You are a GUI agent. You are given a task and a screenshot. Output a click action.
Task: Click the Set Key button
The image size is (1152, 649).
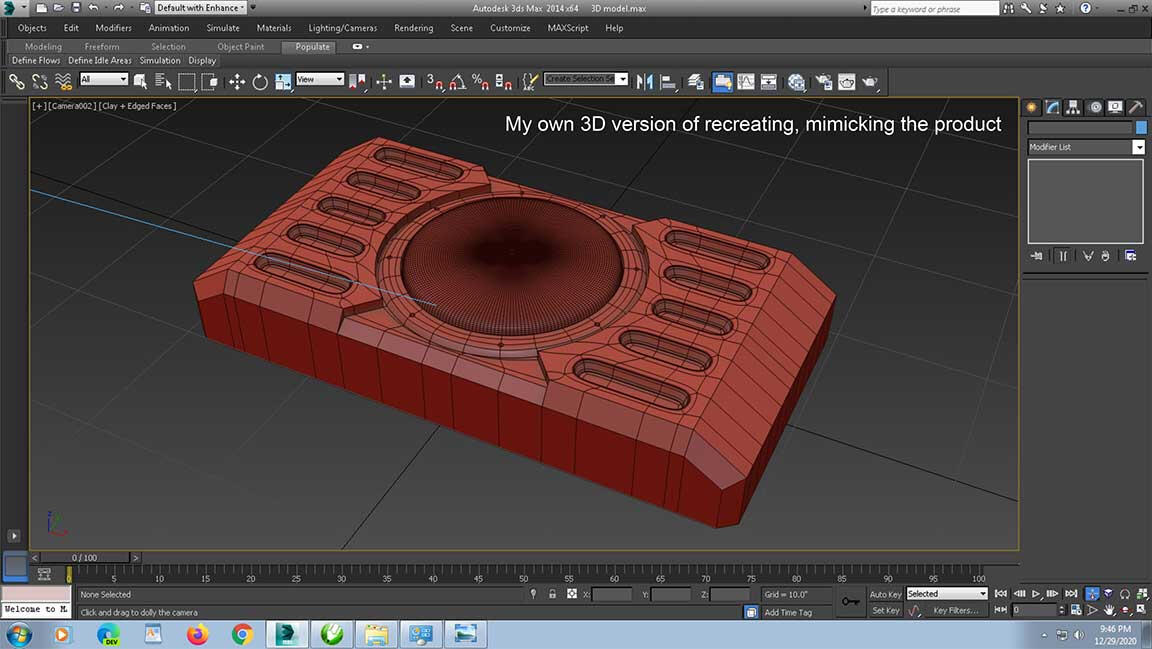coord(885,610)
